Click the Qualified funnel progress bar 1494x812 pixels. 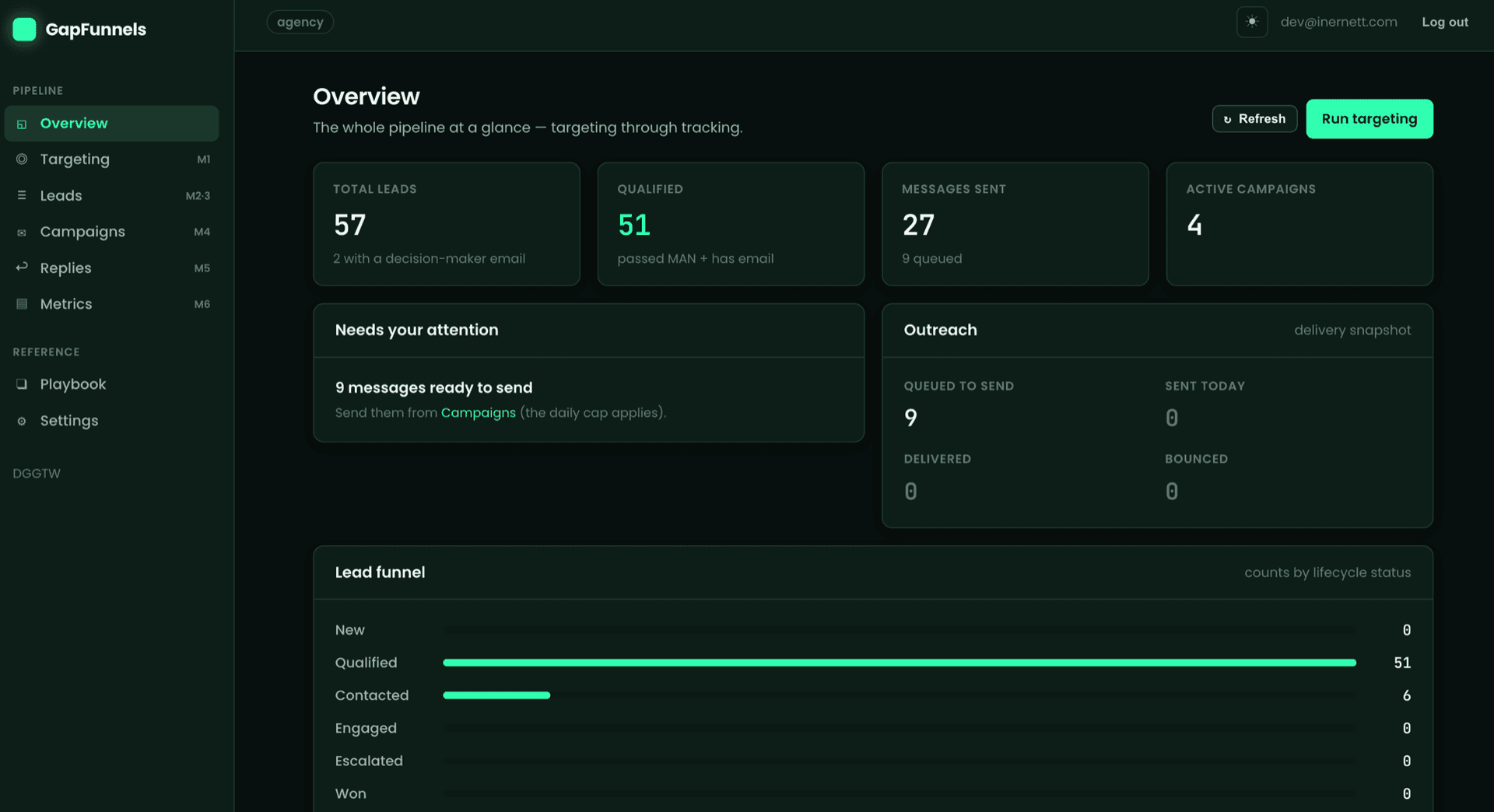900,663
